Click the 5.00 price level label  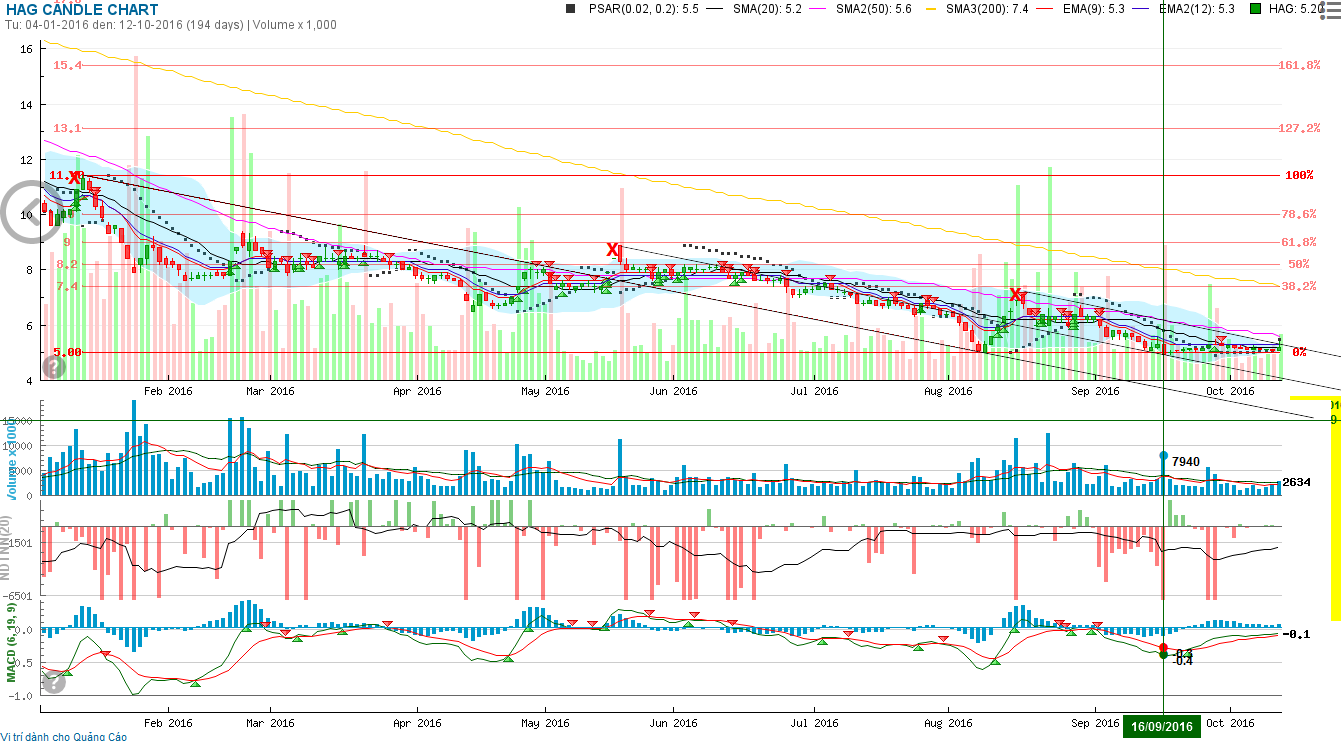click(x=67, y=352)
